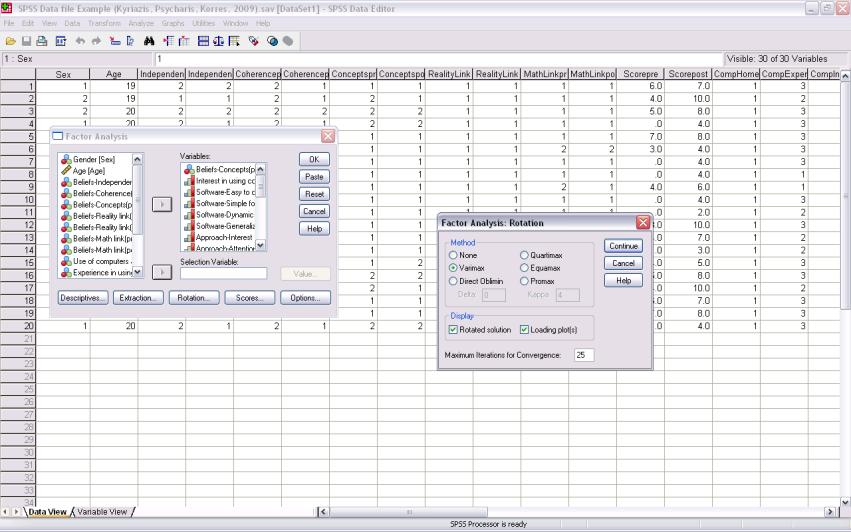Click scroll-down arrow of Variables list

[261, 245]
